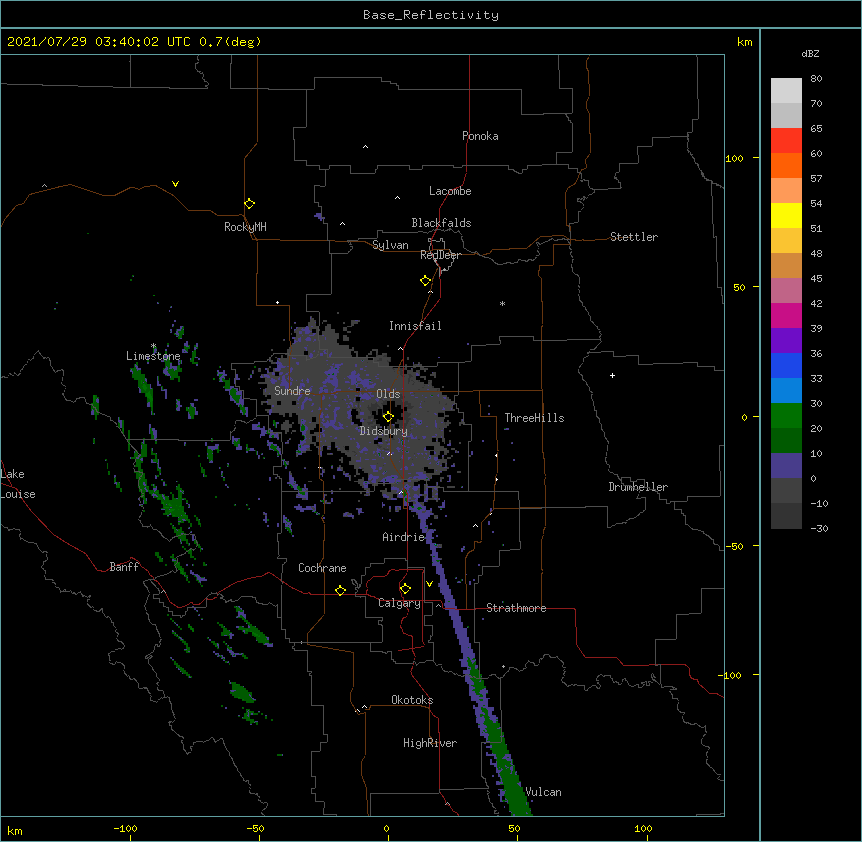Click the dBZ legend heading

coord(810,53)
